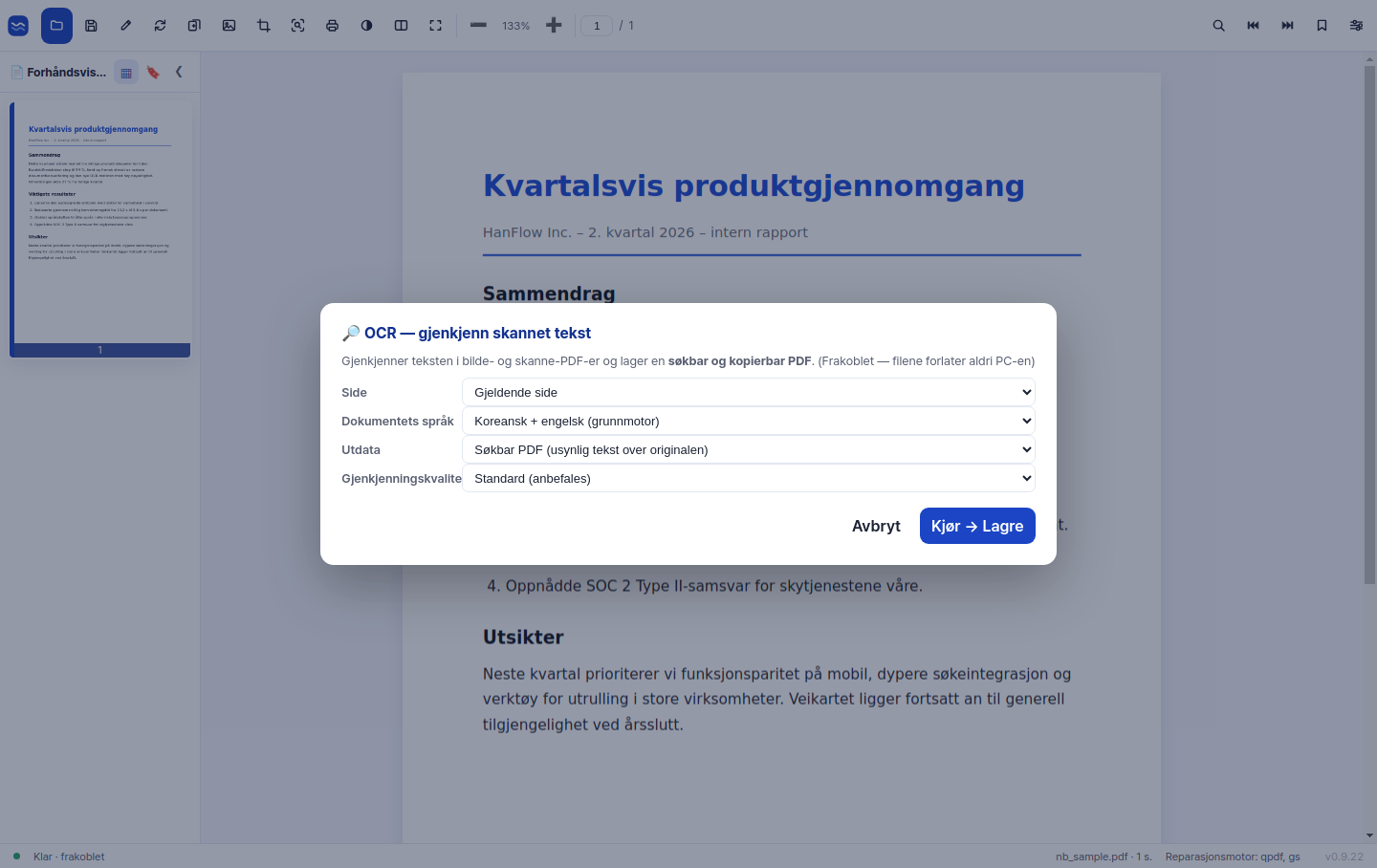This screenshot has height=868, width=1377.
Task: Click the 'Utsikter' heading in the document
Action: [523, 637]
